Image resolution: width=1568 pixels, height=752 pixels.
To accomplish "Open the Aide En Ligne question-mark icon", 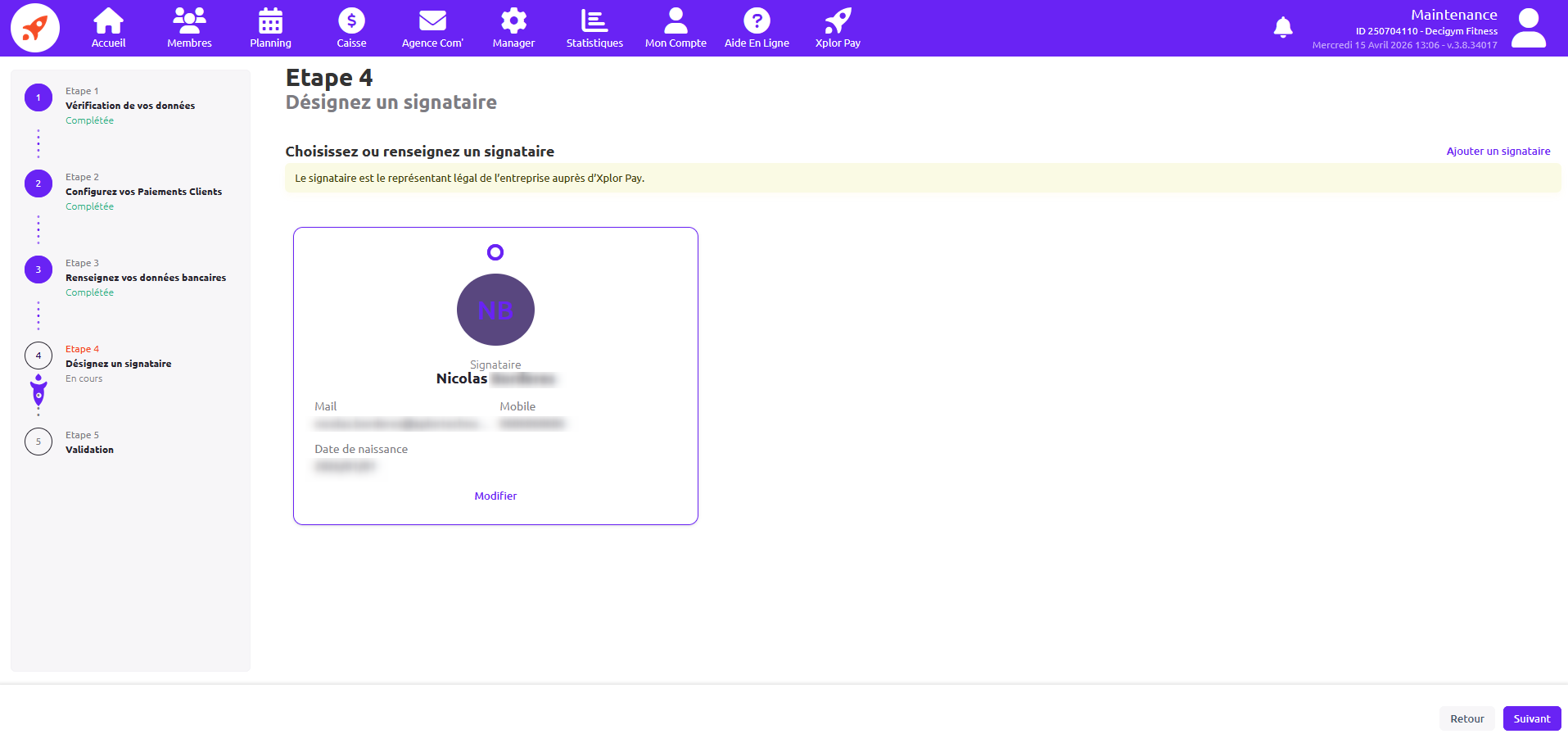I will click(x=757, y=20).
